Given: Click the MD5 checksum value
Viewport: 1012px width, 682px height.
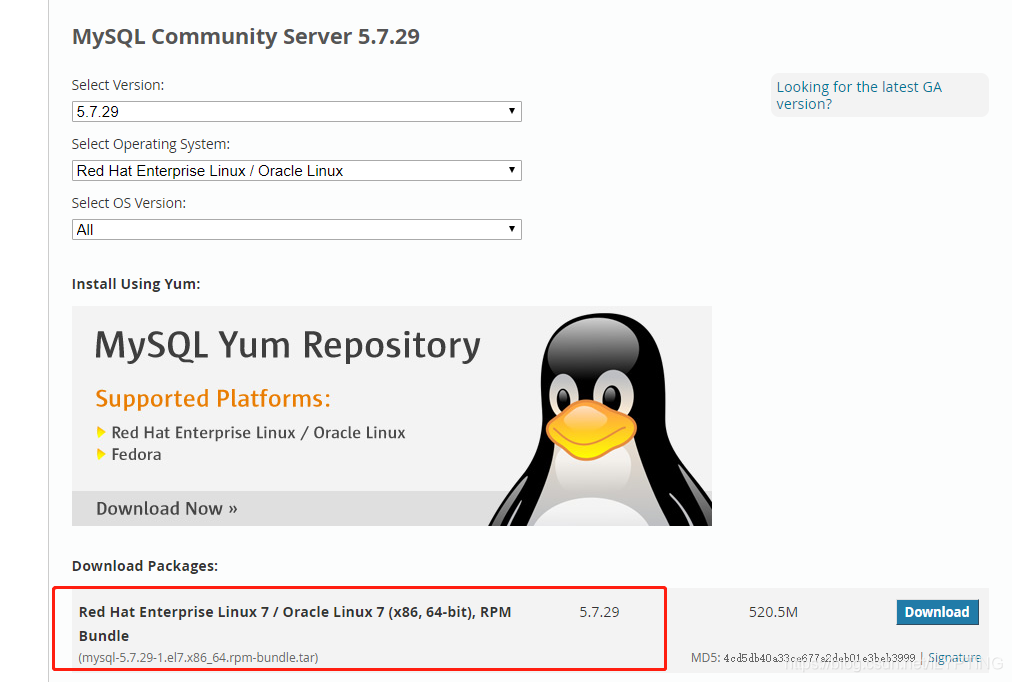Looking at the screenshot, I should [x=819, y=658].
